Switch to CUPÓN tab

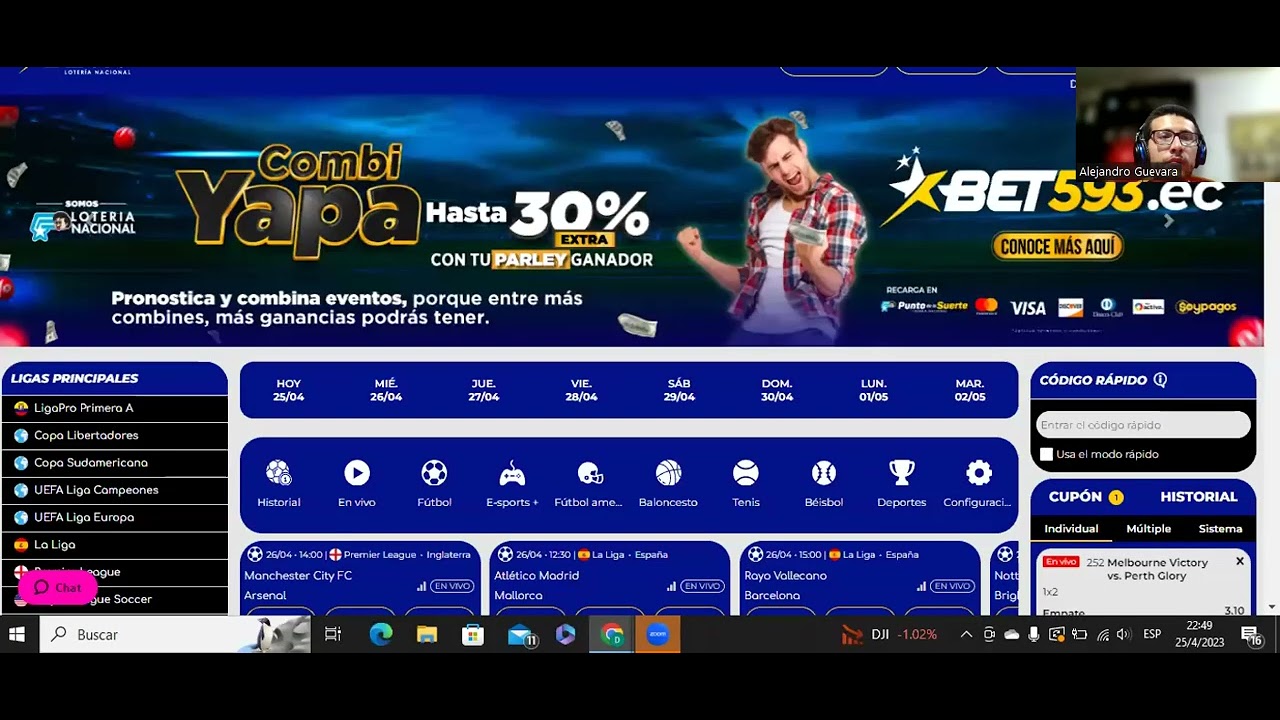pos(1086,497)
